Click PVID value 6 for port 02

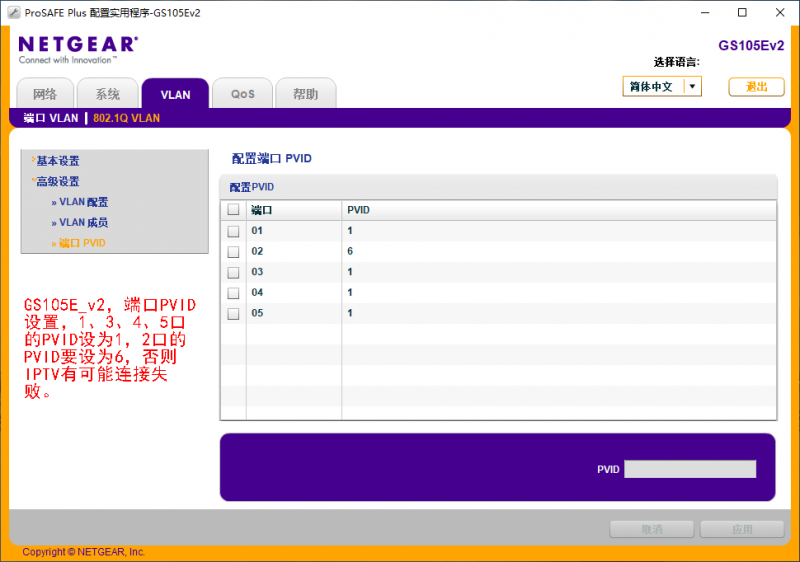350,251
